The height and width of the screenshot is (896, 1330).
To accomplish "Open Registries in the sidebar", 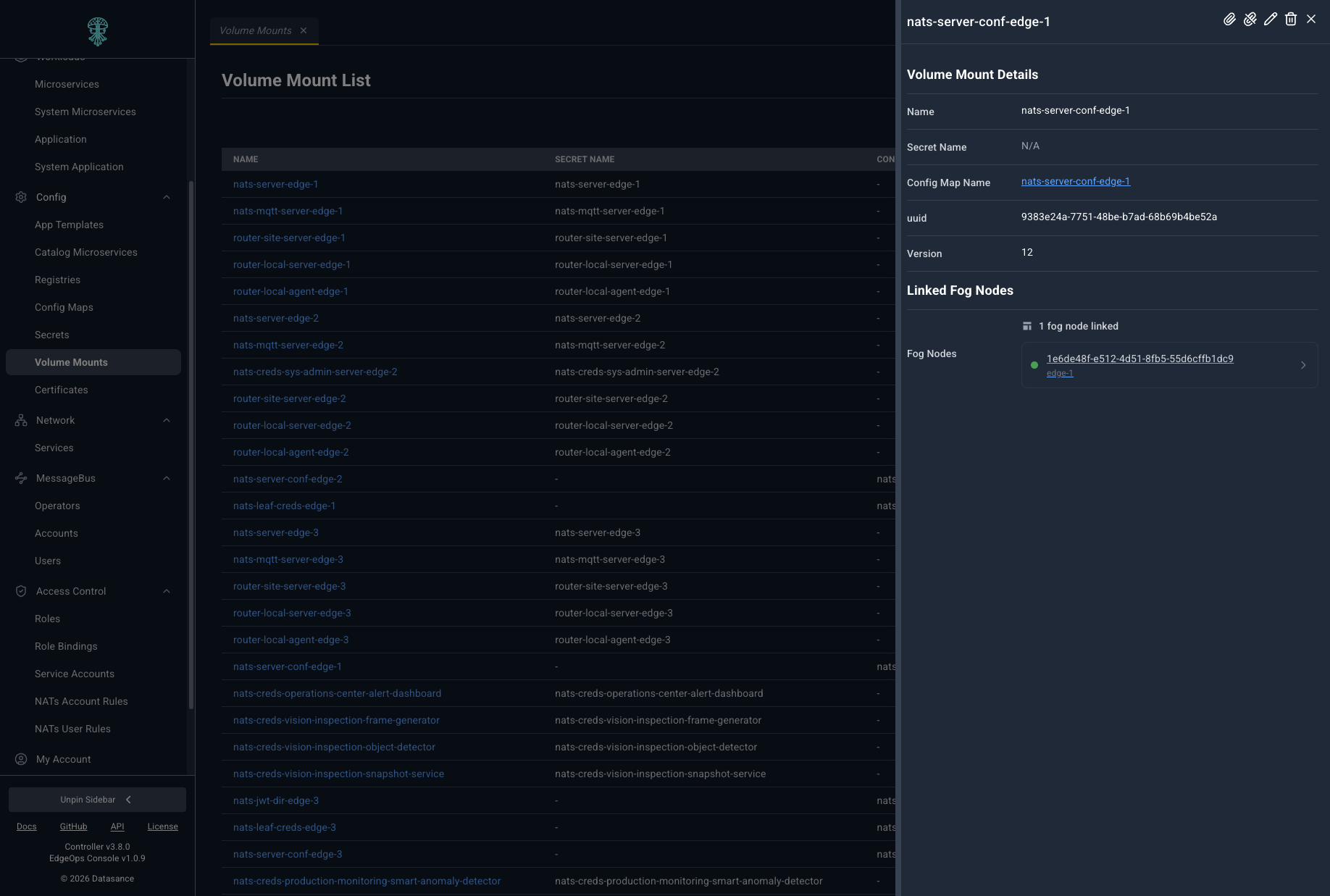I will (x=58, y=280).
